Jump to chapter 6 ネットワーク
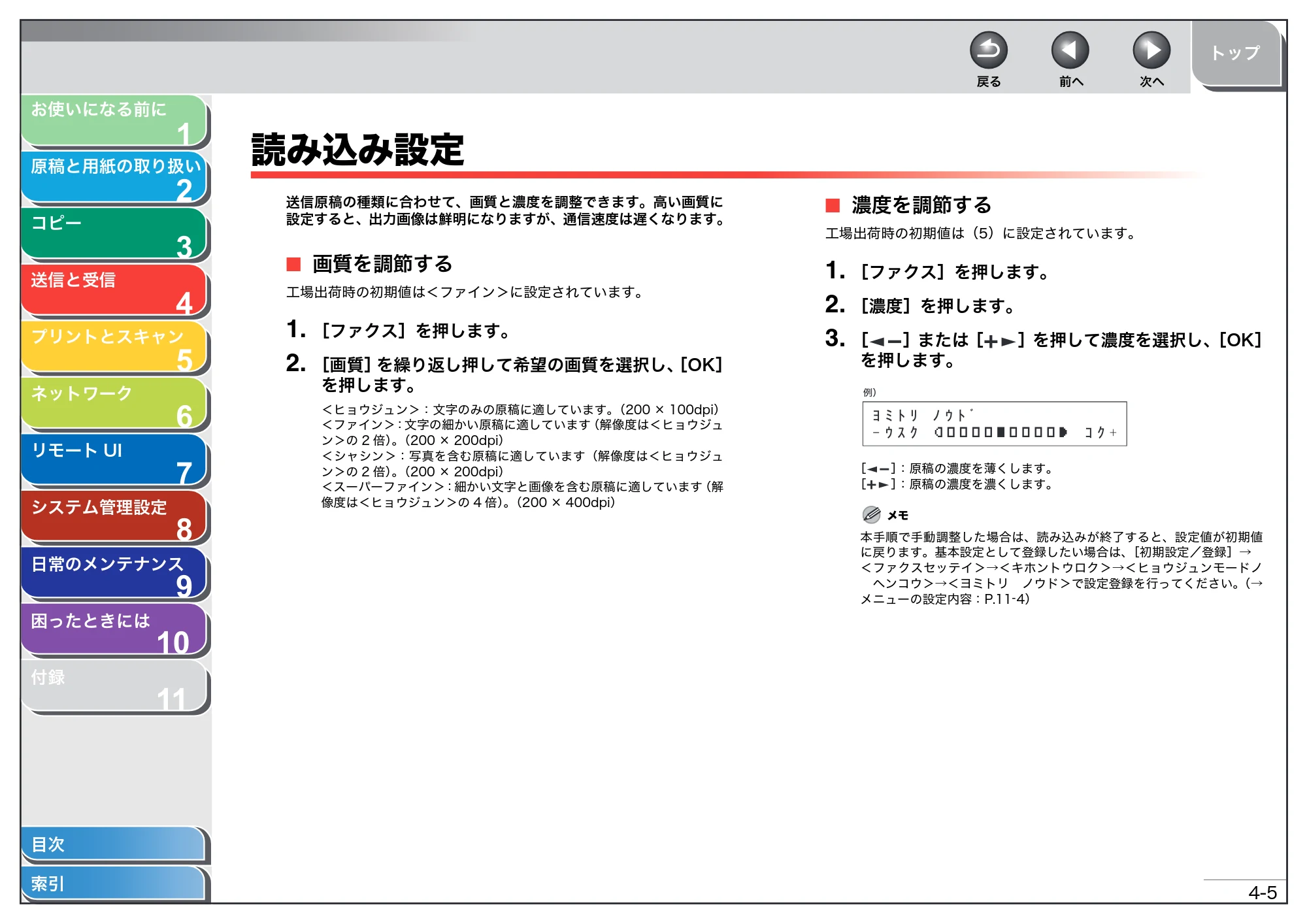The height and width of the screenshot is (924, 1307). (x=114, y=404)
